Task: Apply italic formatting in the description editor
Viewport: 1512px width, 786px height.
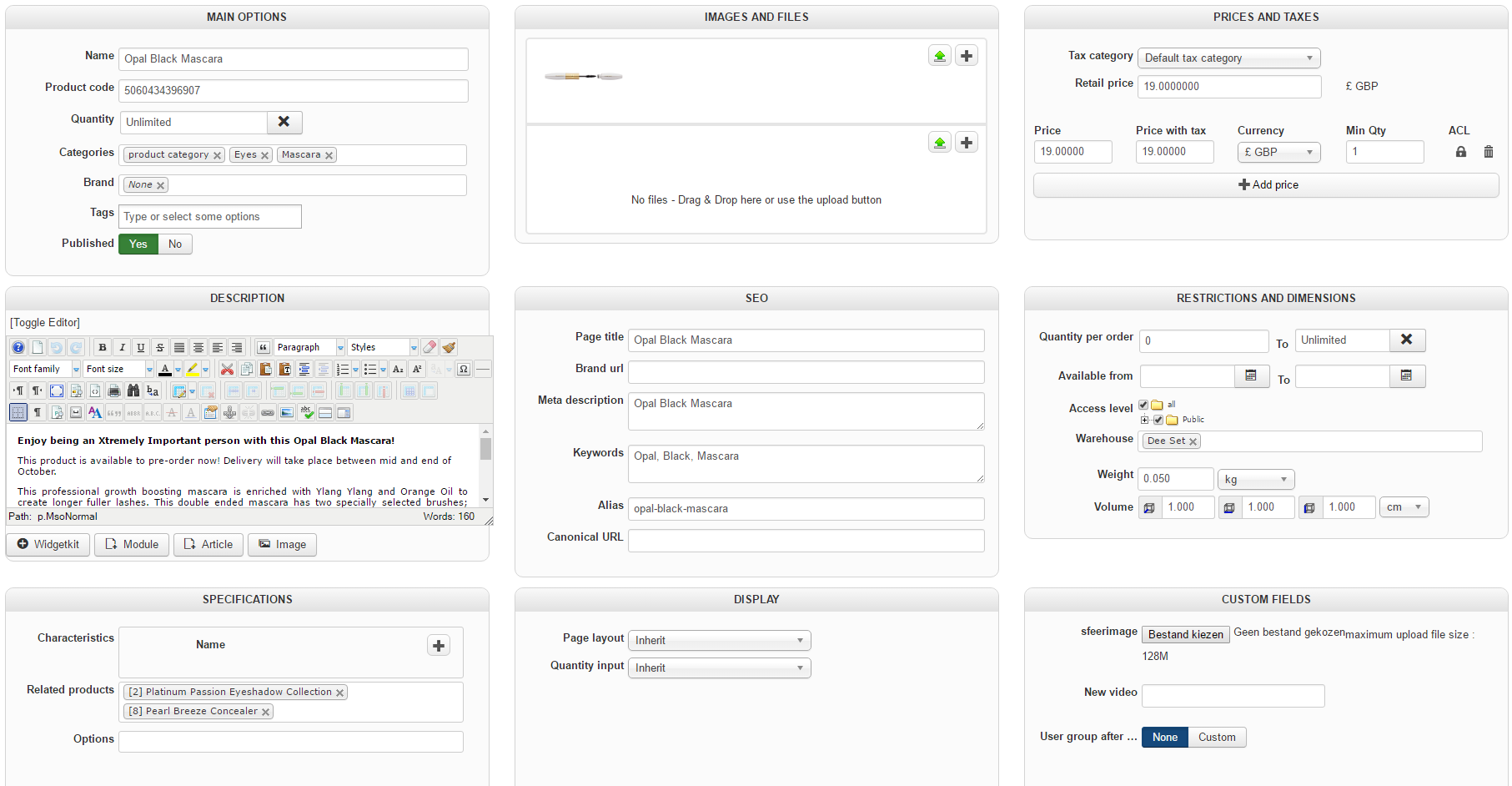Action: click(122, 347)
